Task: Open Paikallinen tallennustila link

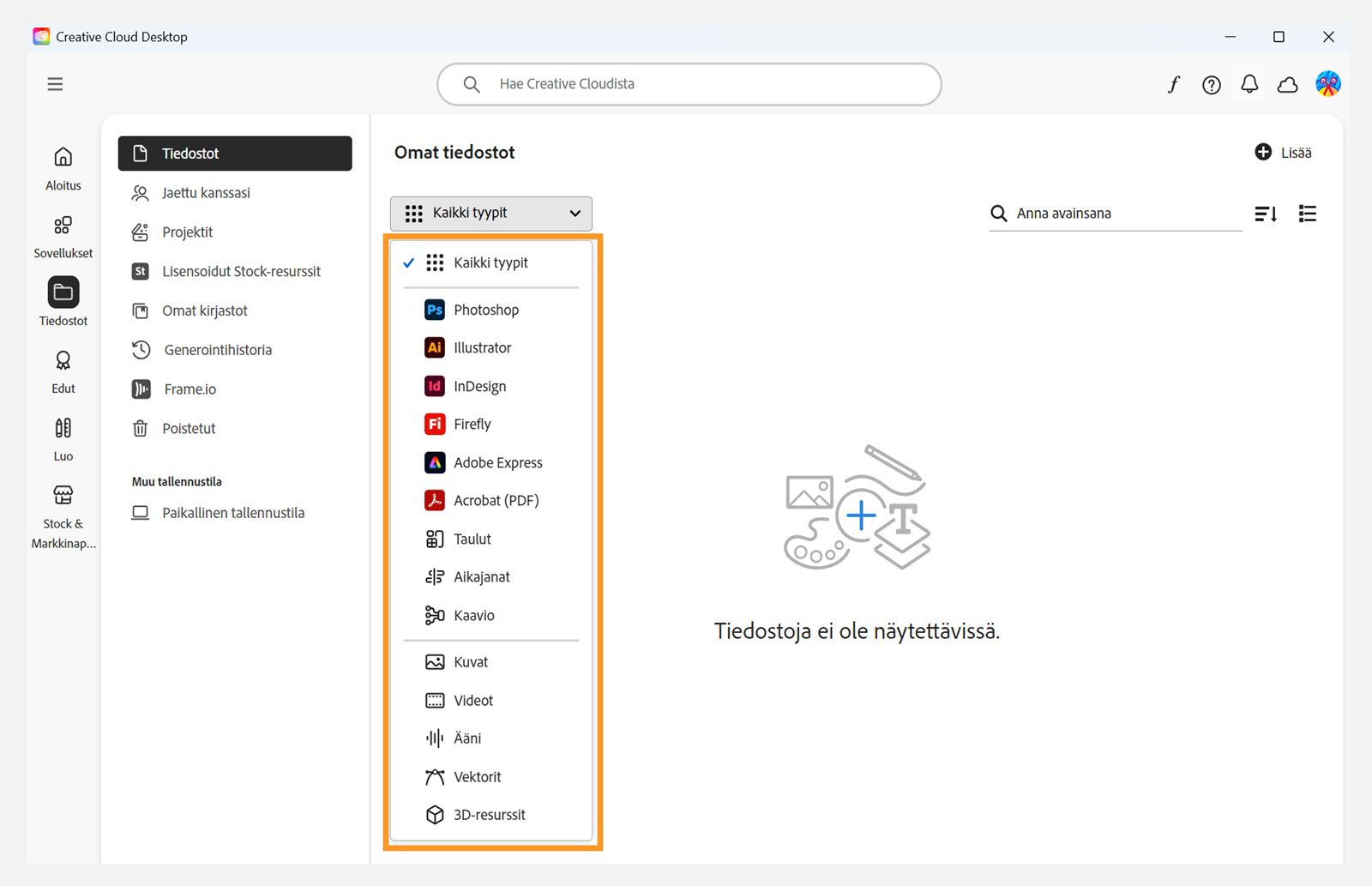Action: (x=233, y=513)
